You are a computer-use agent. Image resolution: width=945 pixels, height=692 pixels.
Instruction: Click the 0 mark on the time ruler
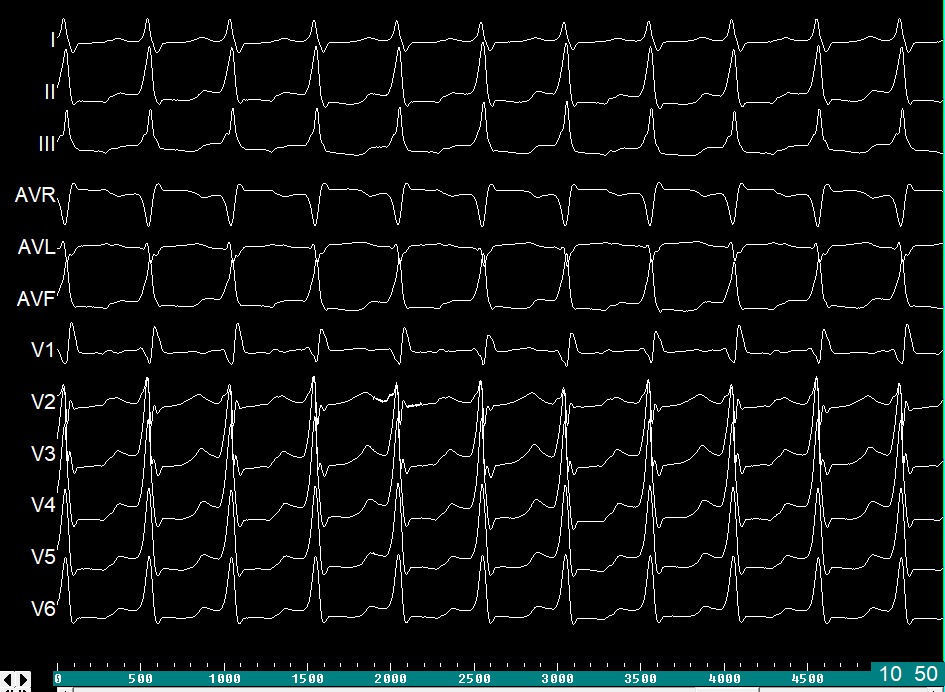click(58, 679)
